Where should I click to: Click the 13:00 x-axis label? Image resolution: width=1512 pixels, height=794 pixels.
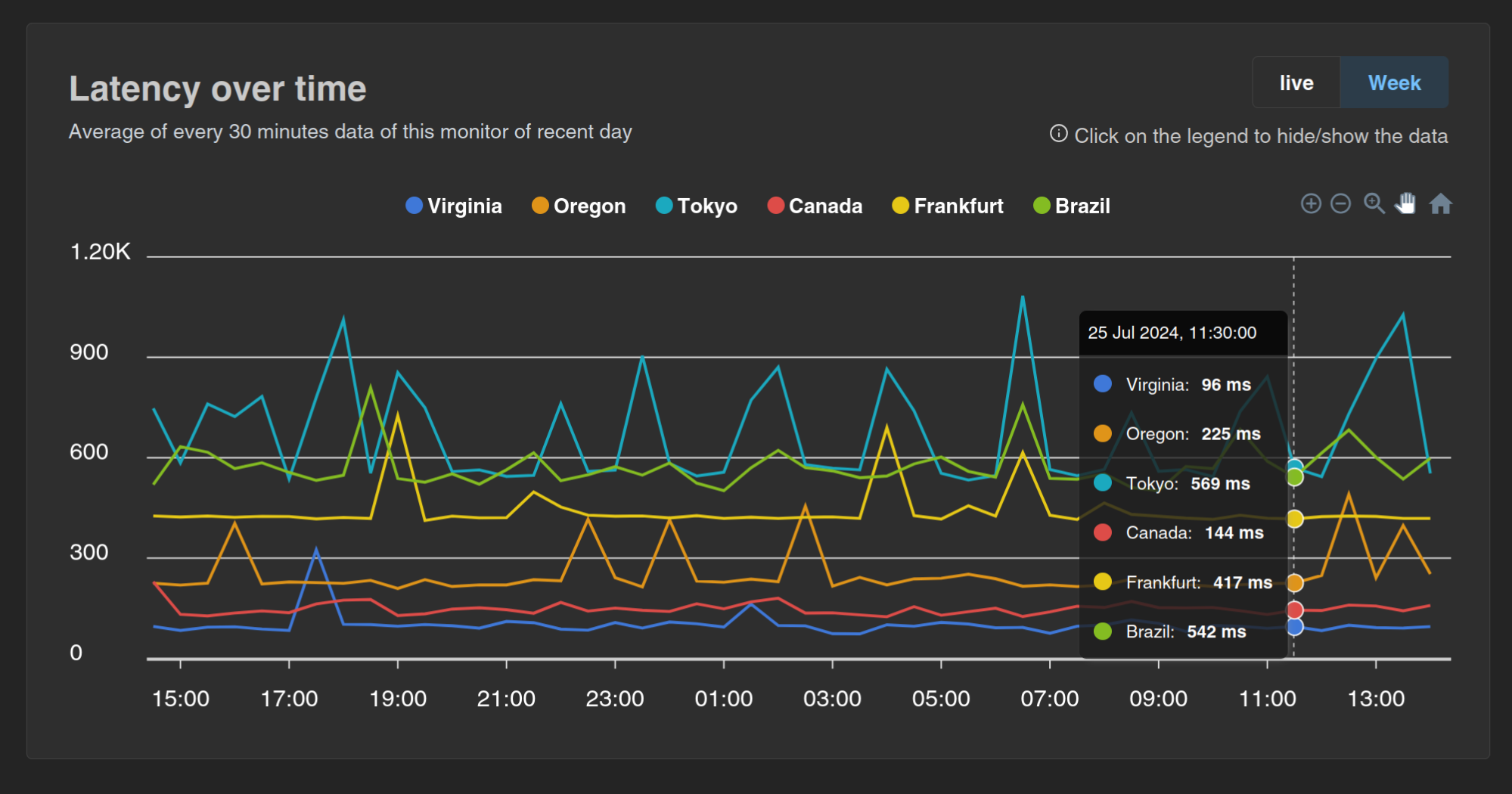coord(1376,699)
